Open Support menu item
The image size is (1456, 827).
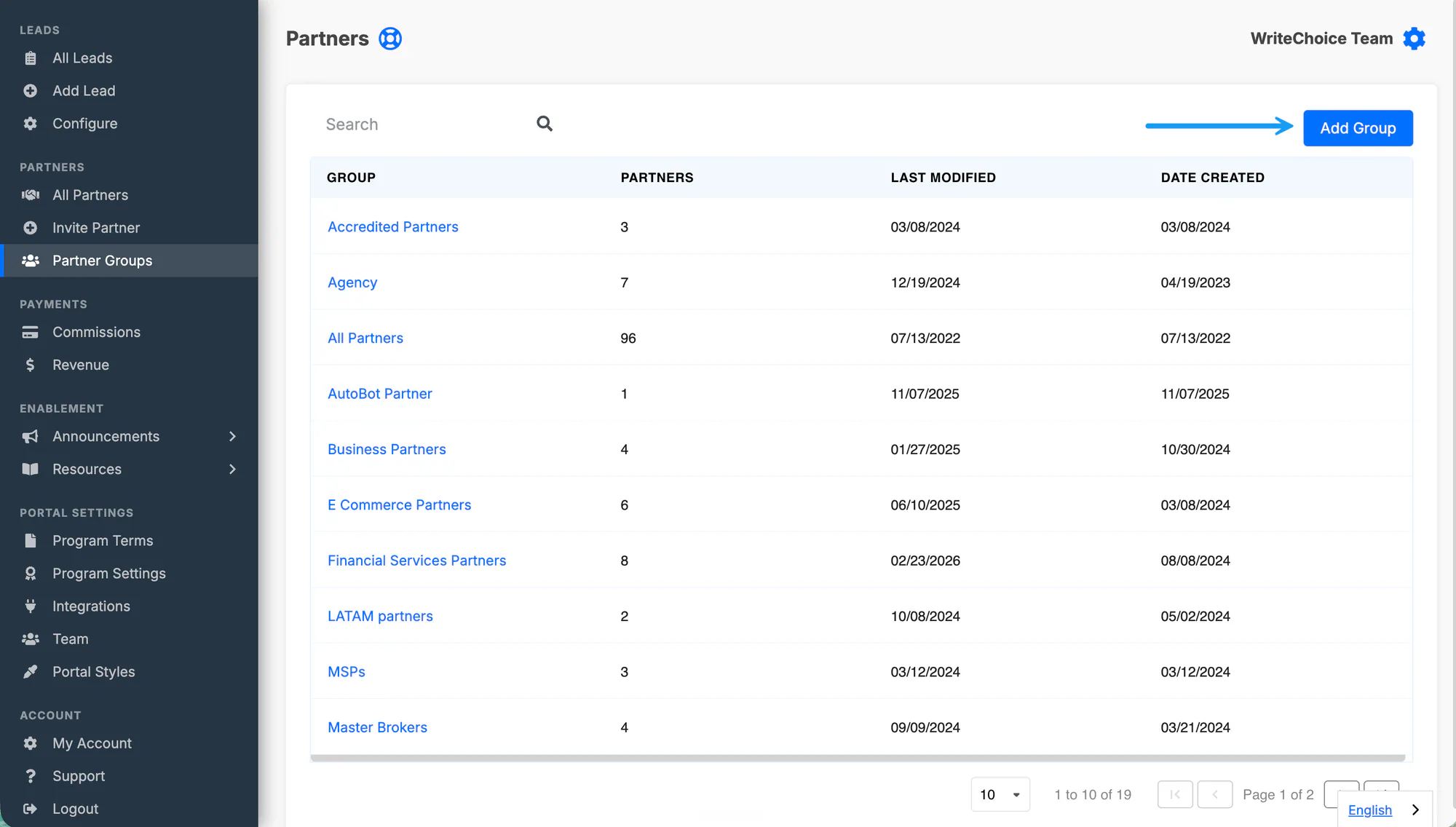(x=79, y=776)
